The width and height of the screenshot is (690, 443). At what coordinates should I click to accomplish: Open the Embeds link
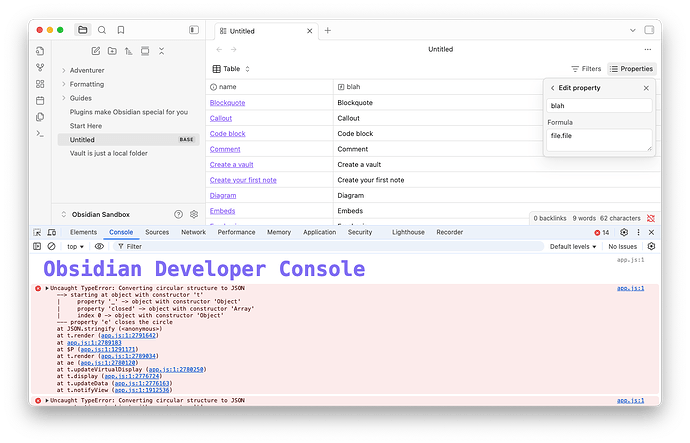click(222, 211)
